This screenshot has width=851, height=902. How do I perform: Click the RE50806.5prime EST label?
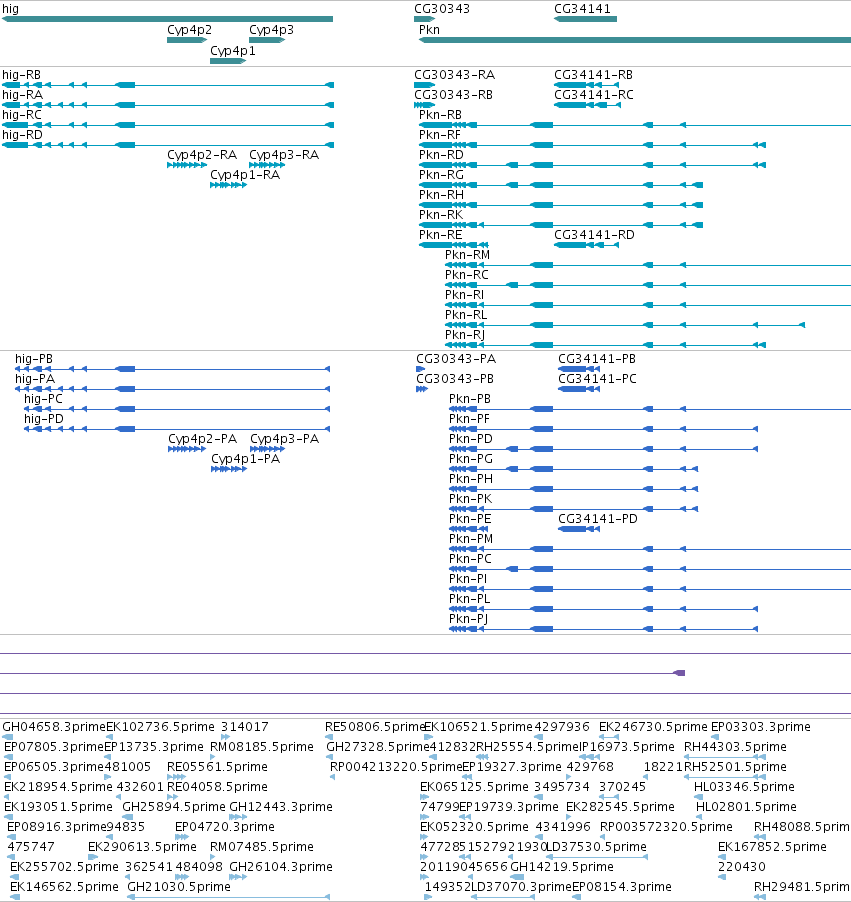pyautogui.click(x=375, y=727)
